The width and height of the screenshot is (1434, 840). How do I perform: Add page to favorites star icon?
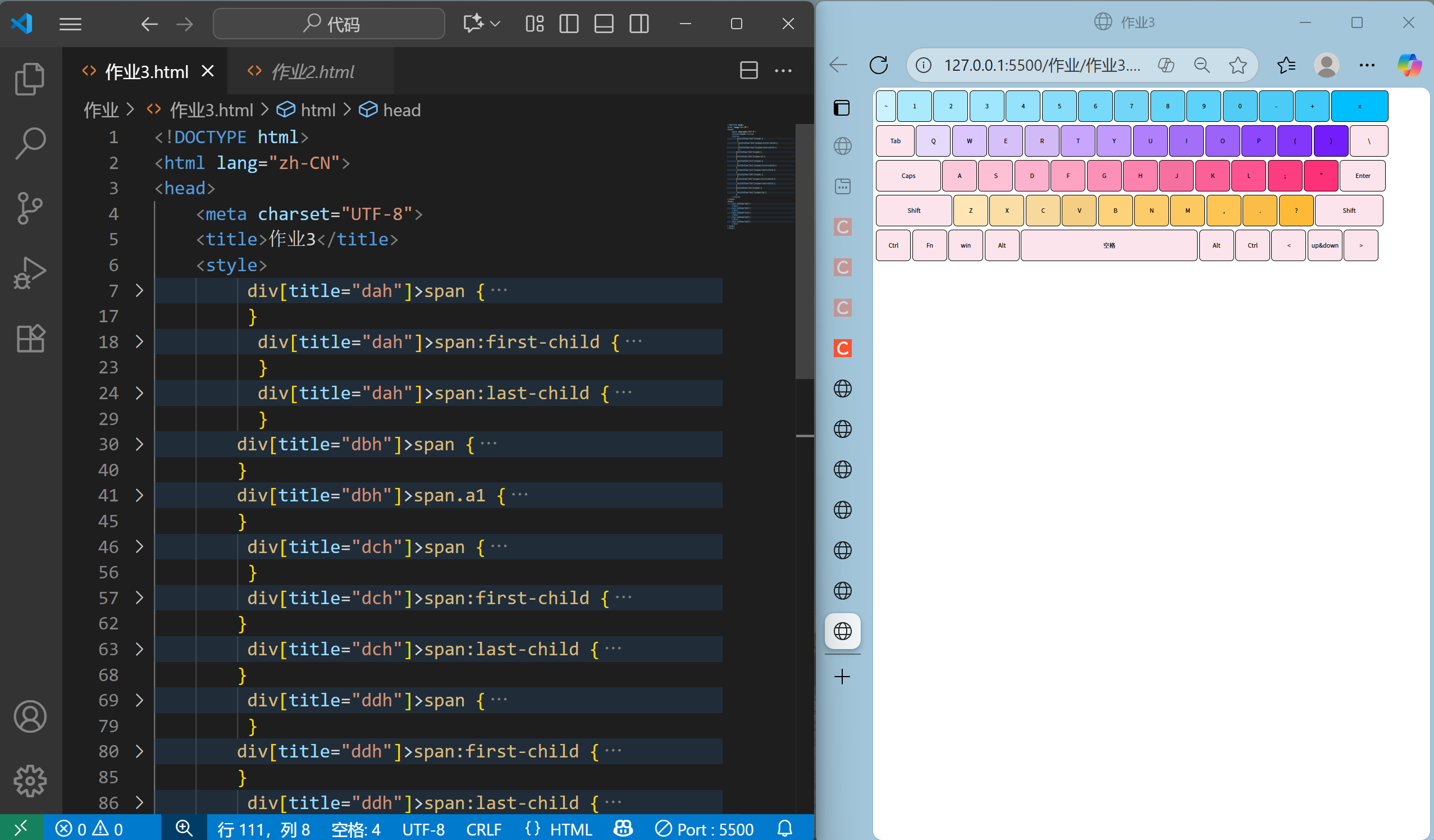point(1237,65)
